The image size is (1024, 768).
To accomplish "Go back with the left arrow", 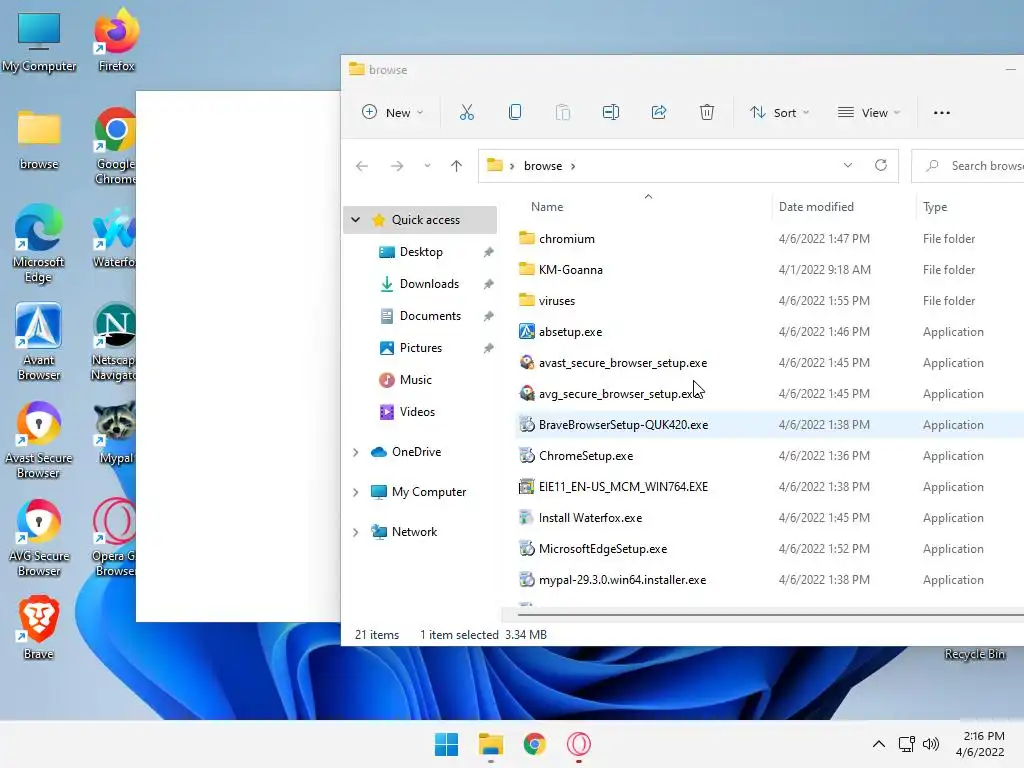I will click(x=362, y=166).
